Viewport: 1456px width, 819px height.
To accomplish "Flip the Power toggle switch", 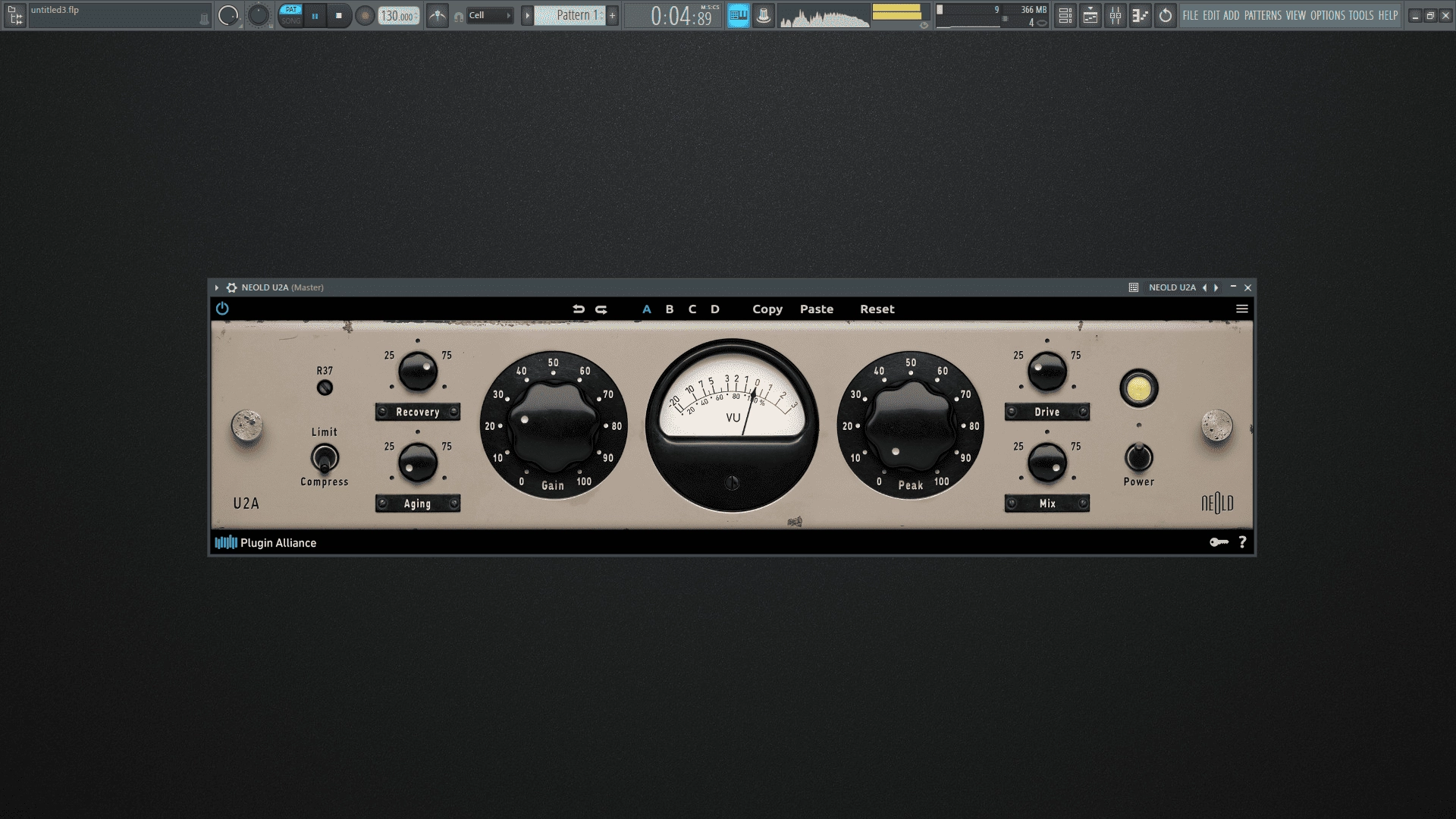I will point(1138,457).
